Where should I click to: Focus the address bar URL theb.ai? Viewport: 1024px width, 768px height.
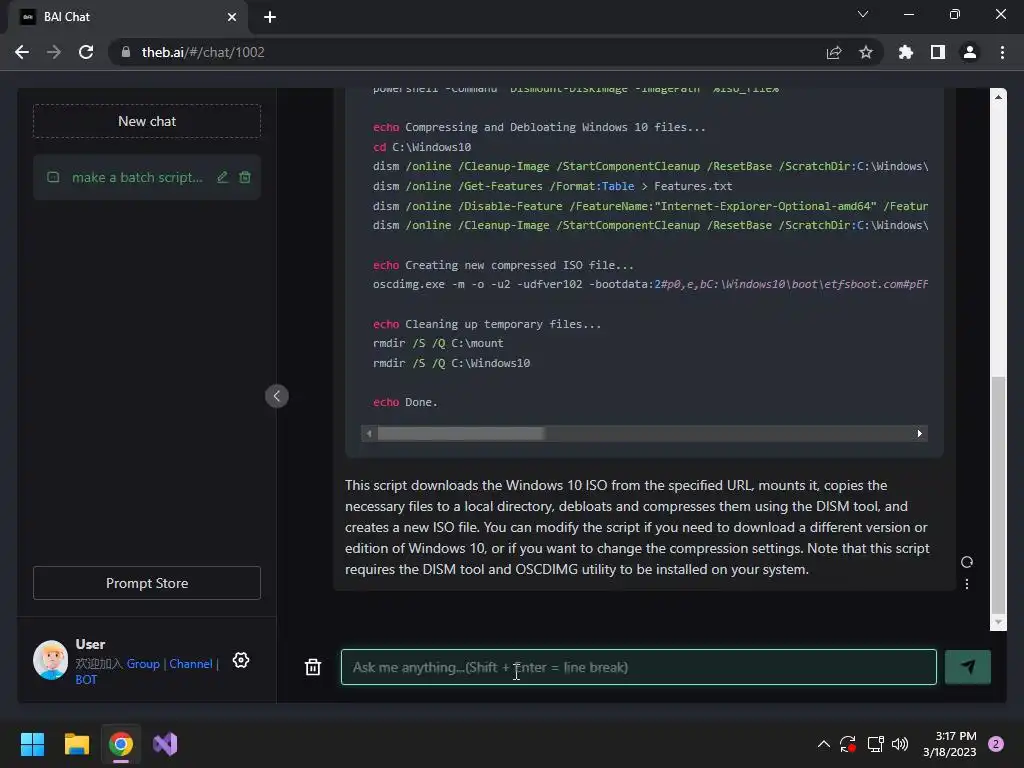click(x=202, y=52)
